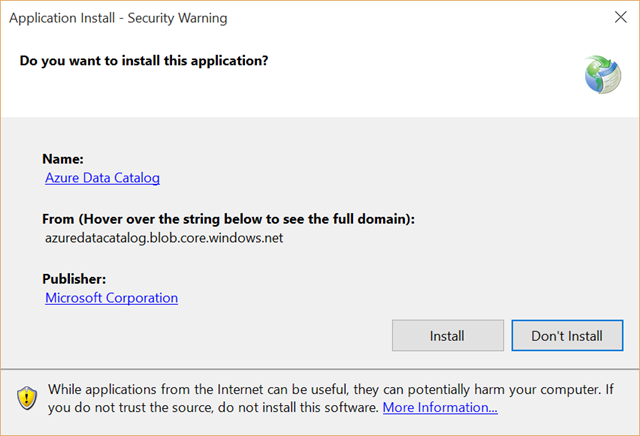640x436 pixels.
Task: Click the From (Hover over the string) label
Action: 228,219
